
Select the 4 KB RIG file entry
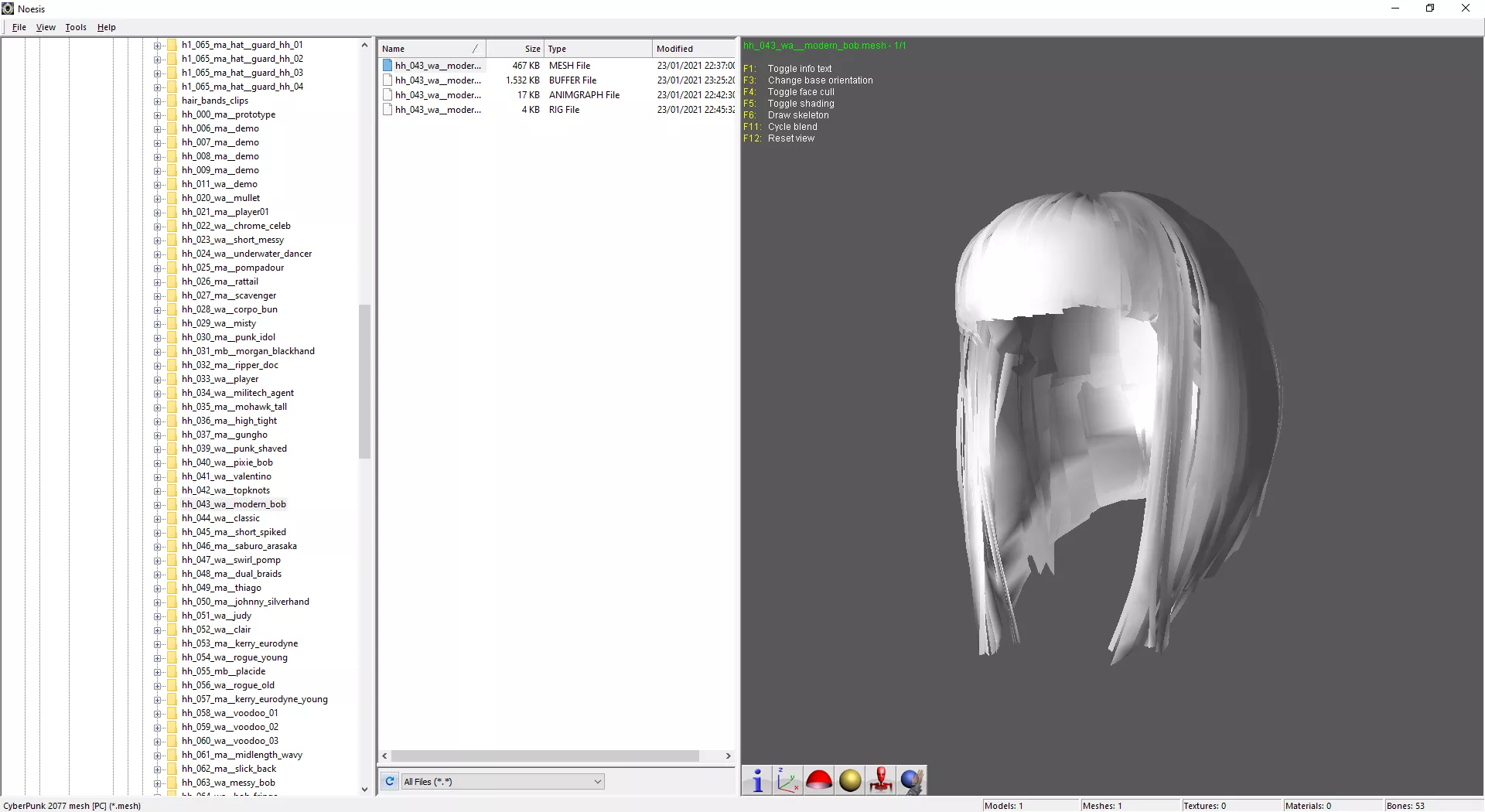(x=557, y=110)
